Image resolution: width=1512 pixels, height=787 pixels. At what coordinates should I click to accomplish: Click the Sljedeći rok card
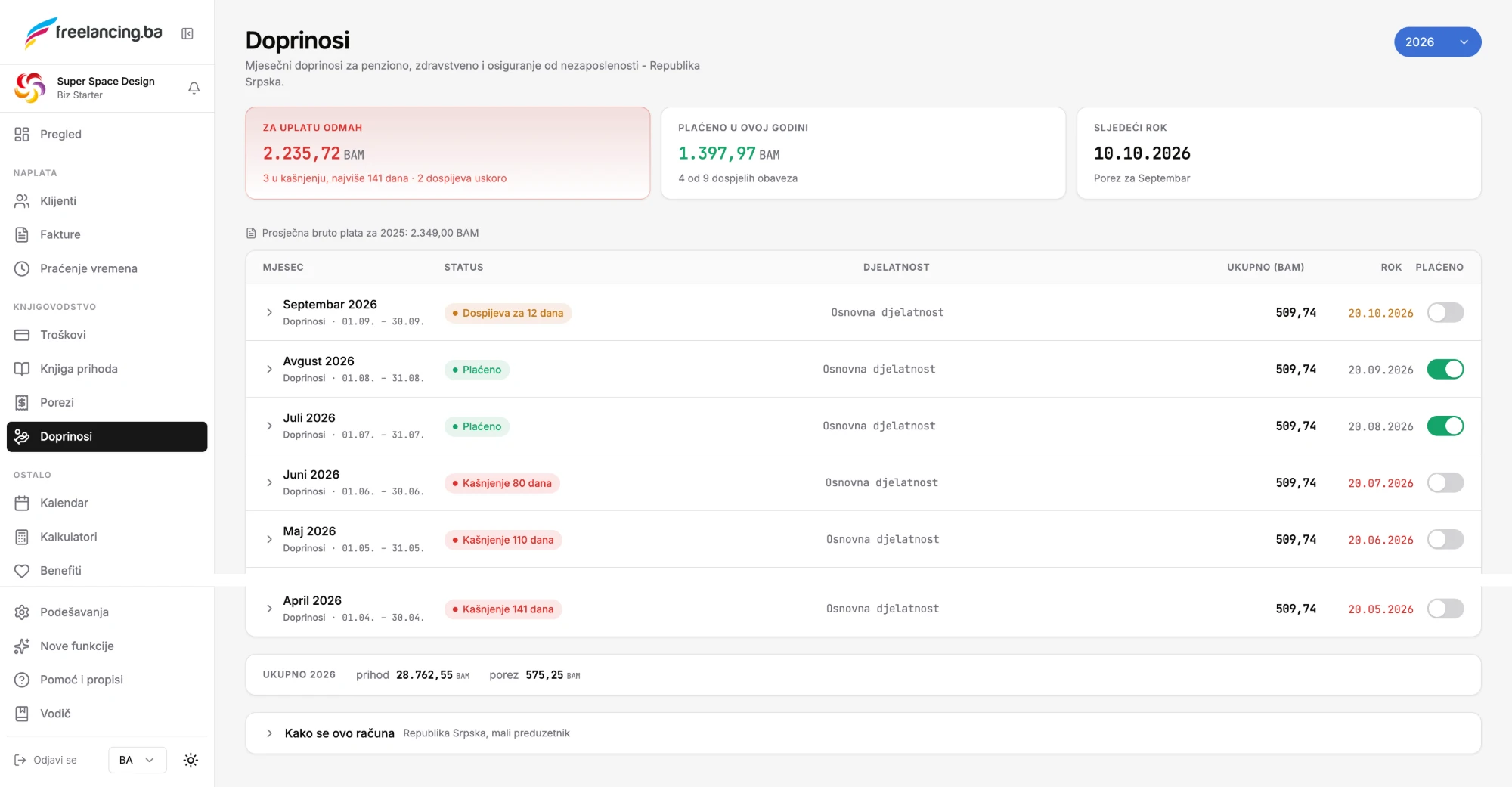tap(1278, 153)
